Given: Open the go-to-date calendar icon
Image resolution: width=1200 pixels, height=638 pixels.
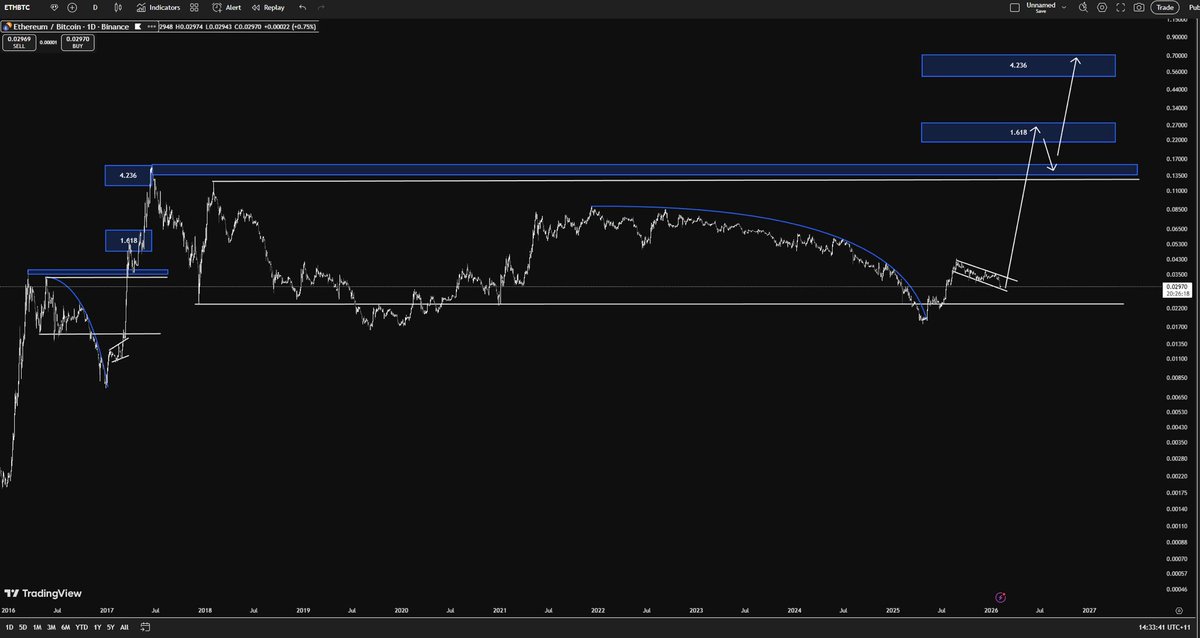Looking at the screenshot, I should pyautogui.click(x=146, y=628).
